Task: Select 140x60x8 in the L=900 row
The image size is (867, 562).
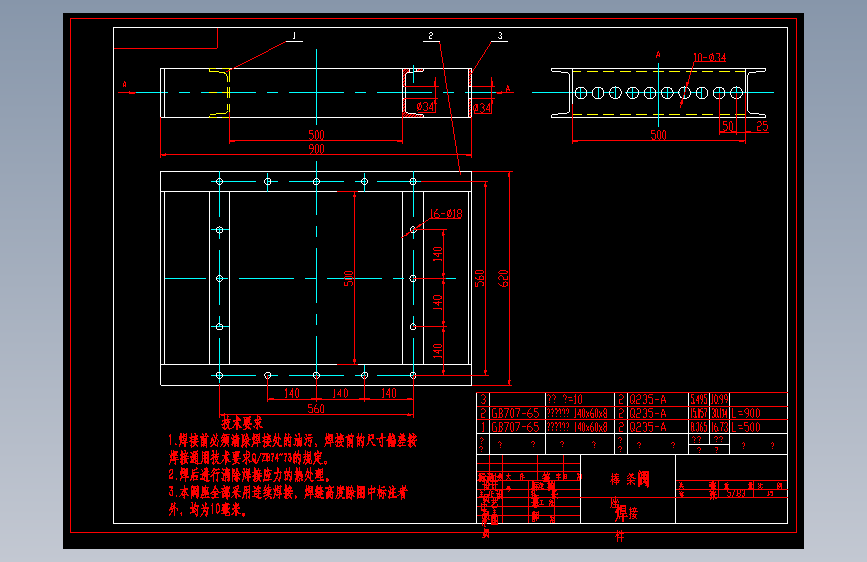Action: 590,413
